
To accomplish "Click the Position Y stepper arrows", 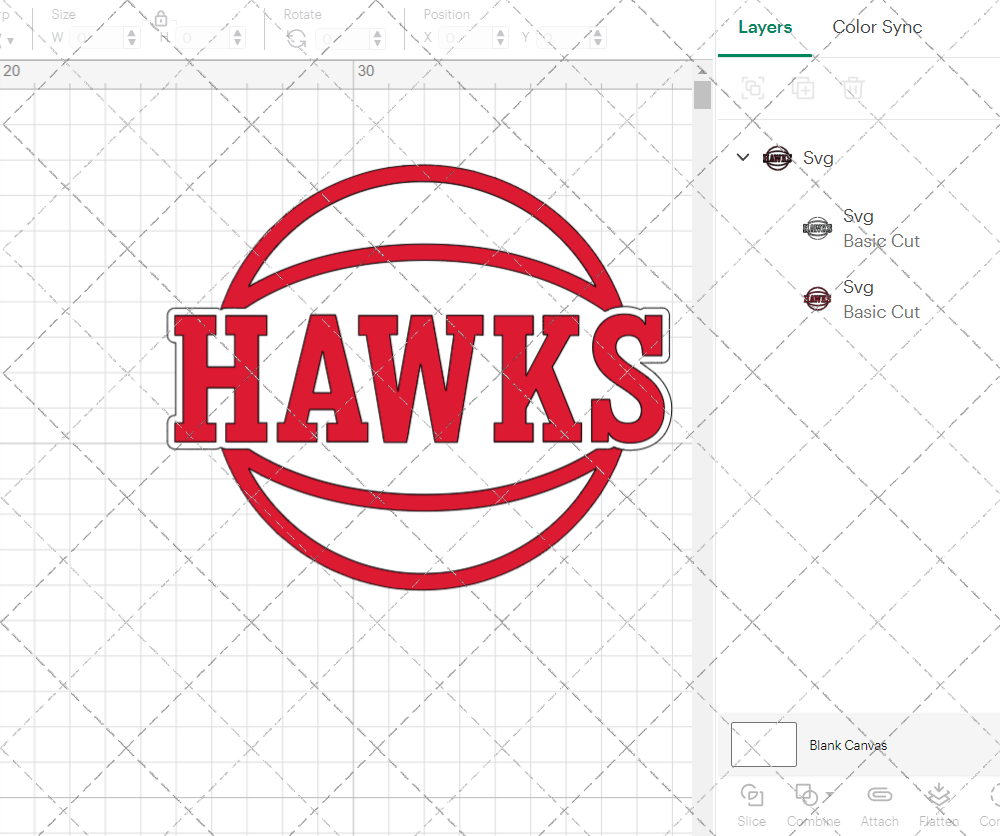I will pyautogui.click(x=598, y=38).
